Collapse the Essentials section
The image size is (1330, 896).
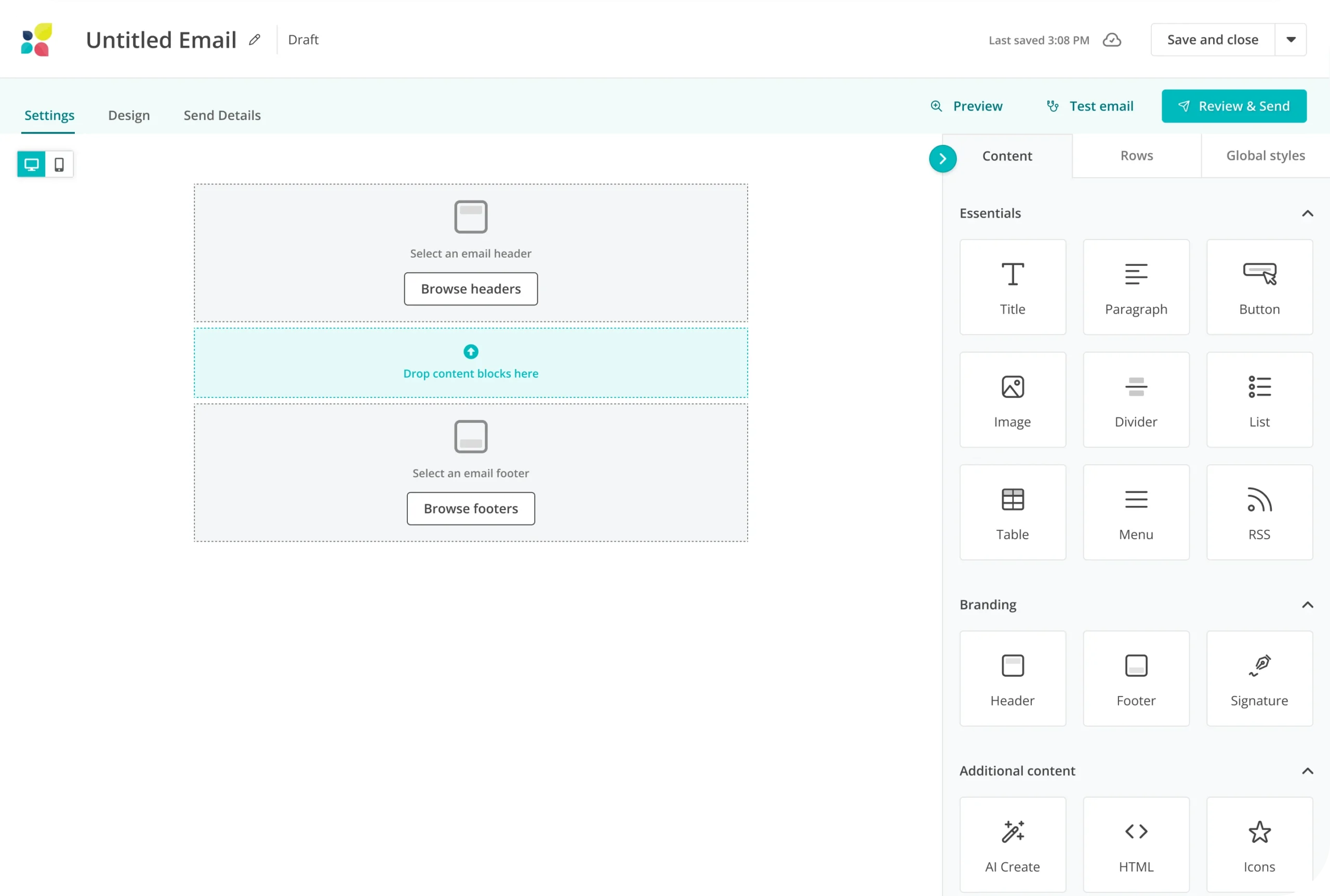tap(1307, 213)
